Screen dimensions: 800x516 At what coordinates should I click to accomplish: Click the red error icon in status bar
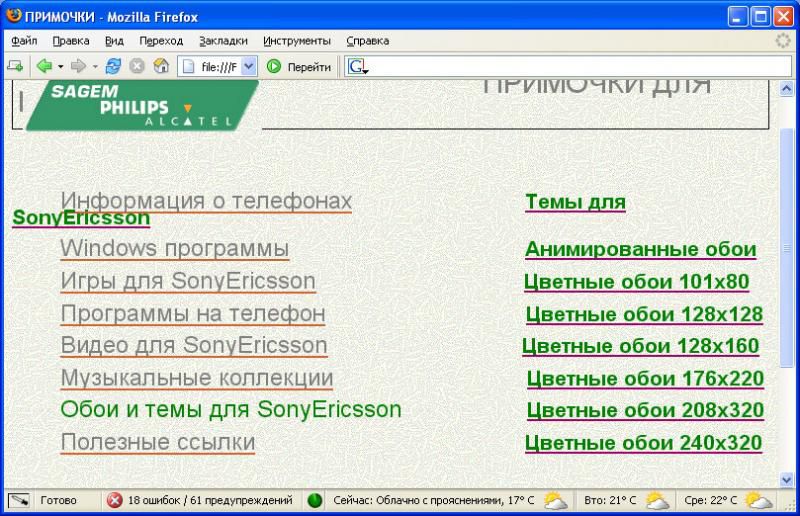coord(115,500)
